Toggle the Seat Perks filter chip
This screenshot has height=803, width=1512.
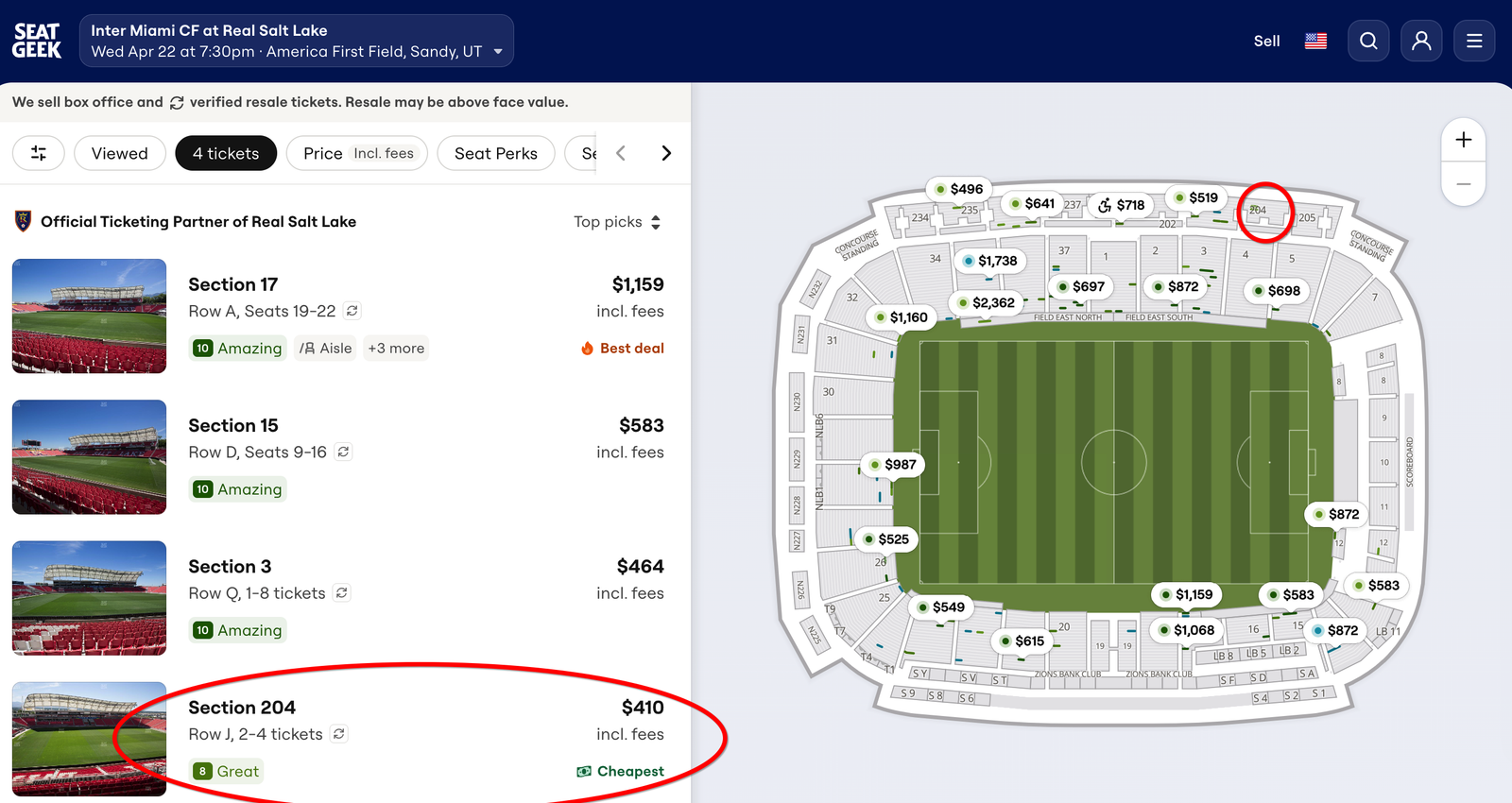pyautogui.click(x=495, y=153)
